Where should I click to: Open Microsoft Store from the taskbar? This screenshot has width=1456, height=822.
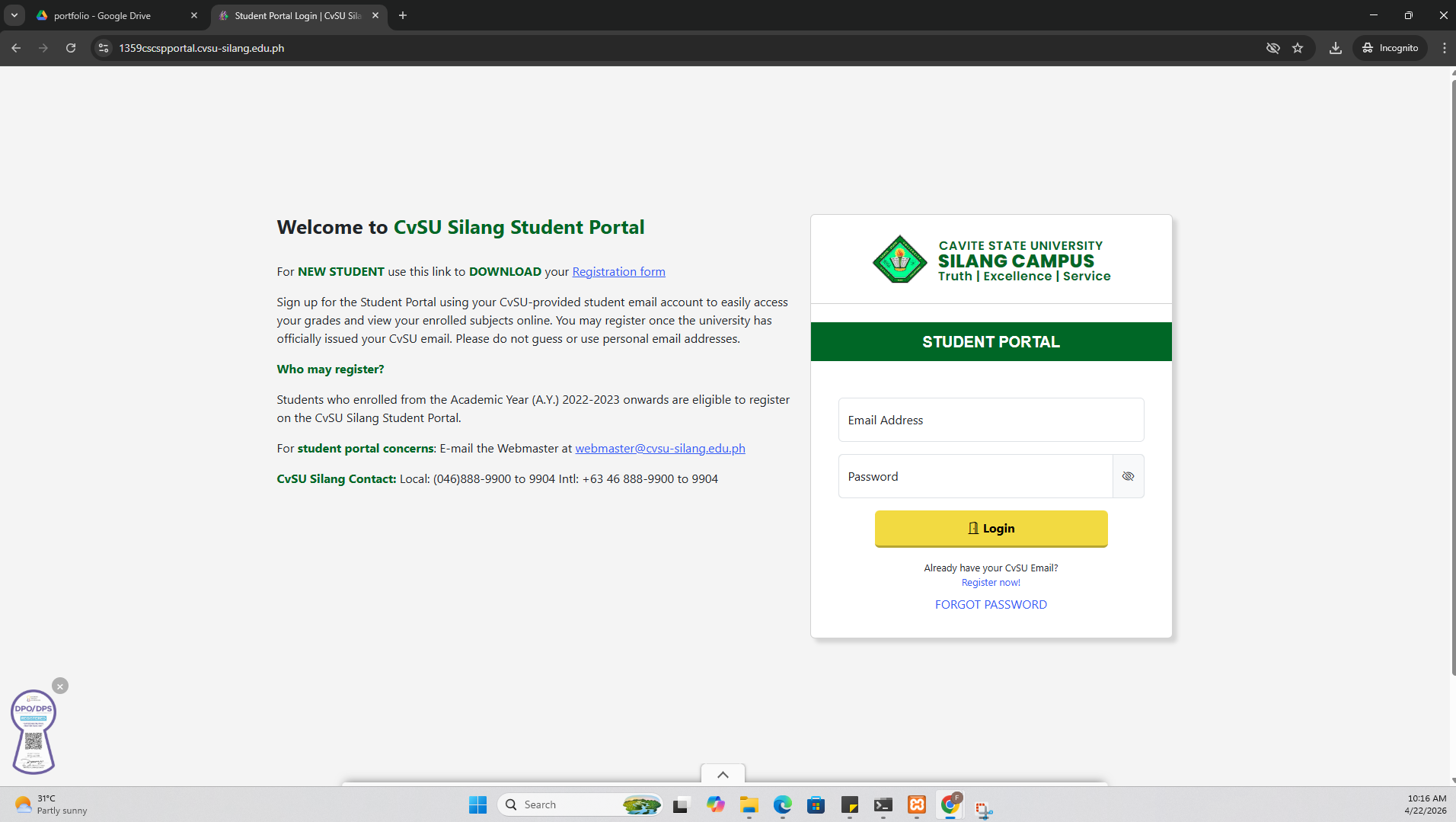tap(816, 804)
